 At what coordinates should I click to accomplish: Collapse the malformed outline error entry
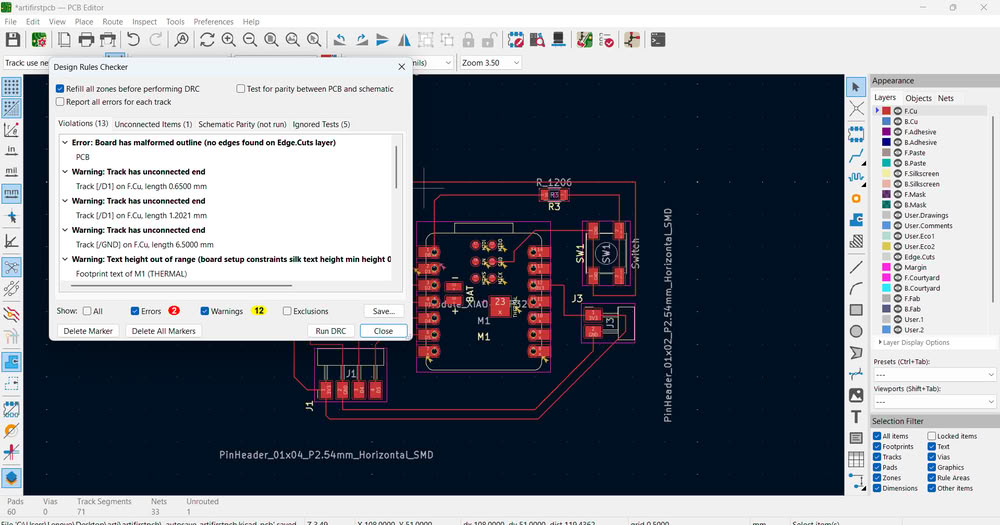click(x=65, y=143)
